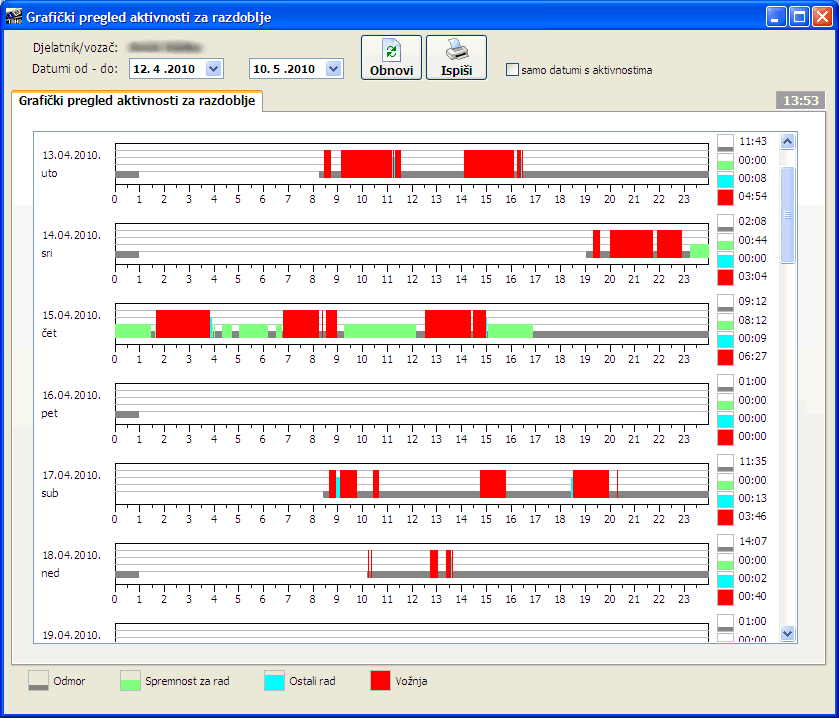Click the application icon in title bar
The image size is (839, 718).
pos(14,17)
